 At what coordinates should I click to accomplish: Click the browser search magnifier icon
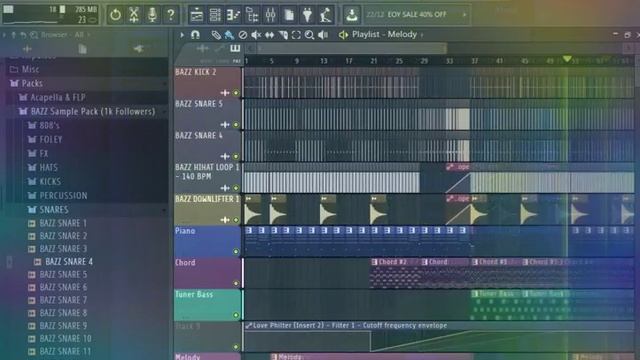click(x=34, y=35)
